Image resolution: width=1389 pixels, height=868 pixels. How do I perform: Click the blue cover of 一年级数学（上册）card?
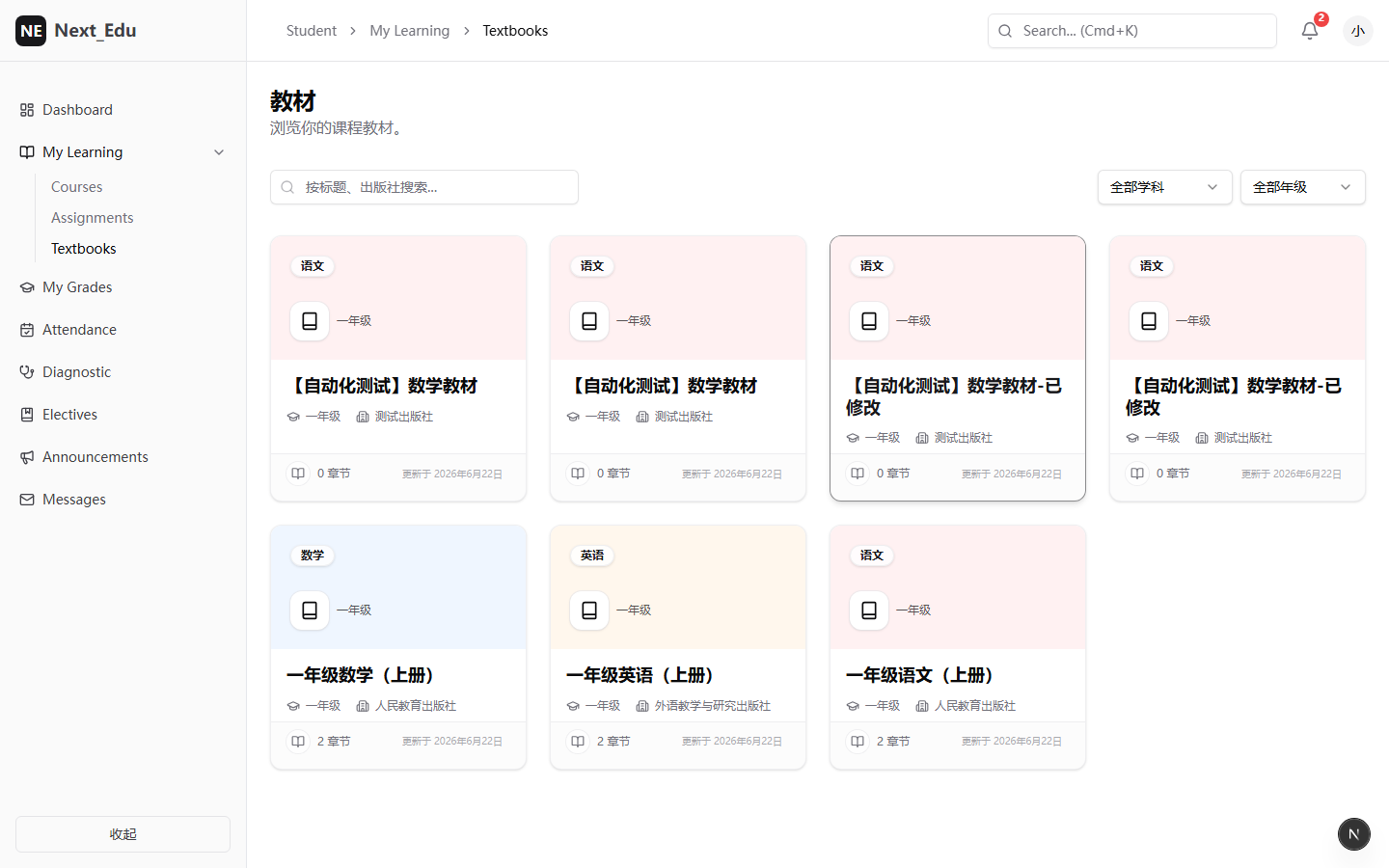pos(398,587)
